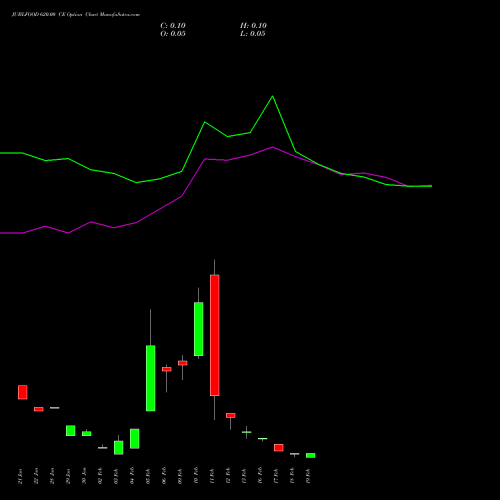Select the small green candle for 19 Feb
Viewport: 500px width, 500px height.
[311, 455]
